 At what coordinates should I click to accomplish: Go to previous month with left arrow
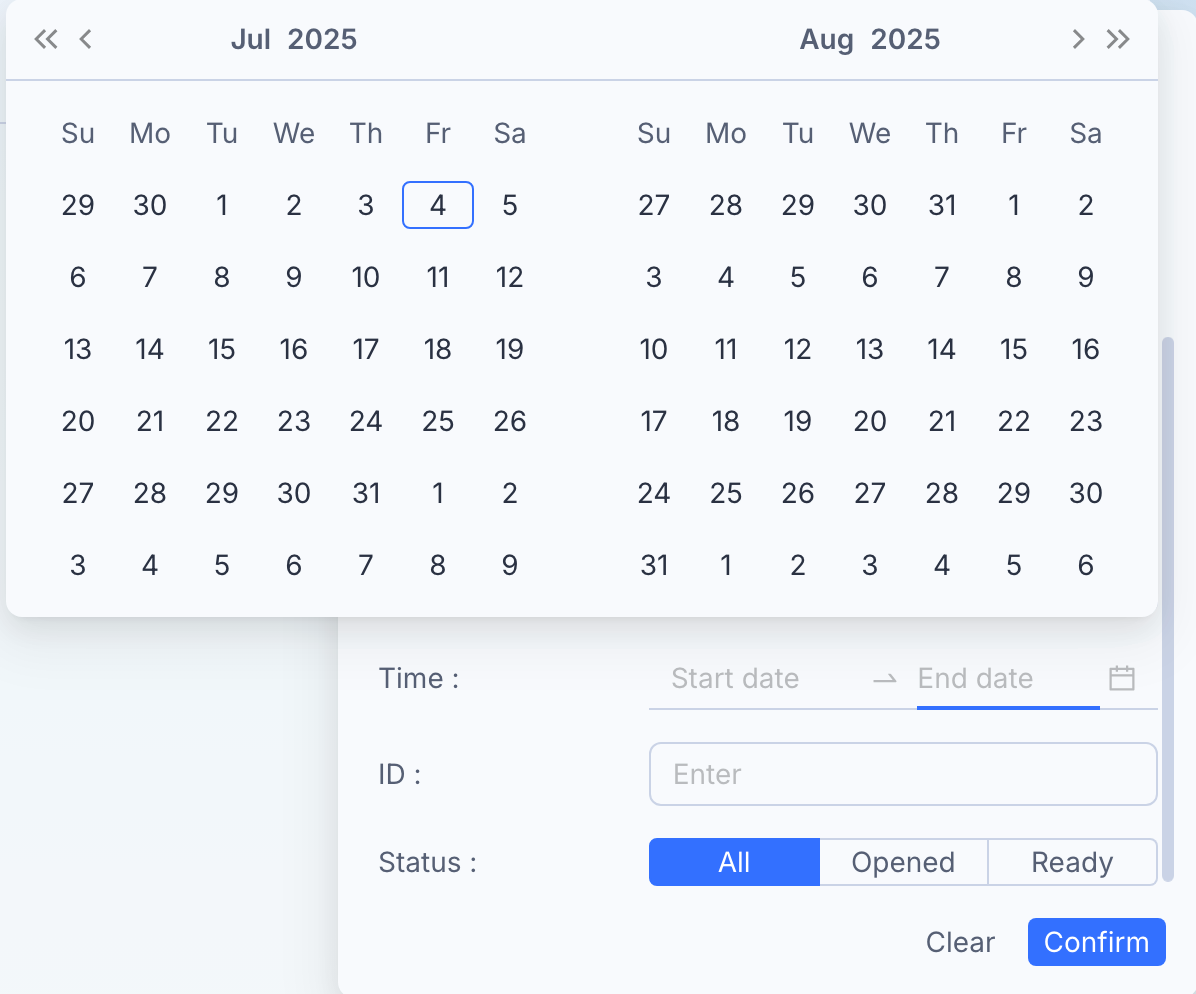pos(85,39)
